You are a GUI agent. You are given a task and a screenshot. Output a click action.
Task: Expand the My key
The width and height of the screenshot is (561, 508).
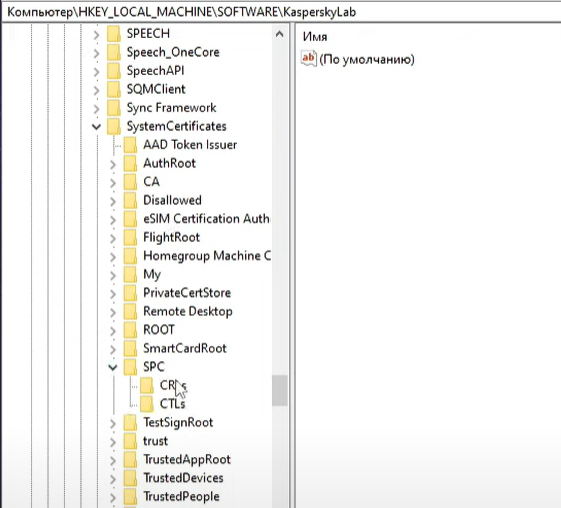tap(113, 275)
